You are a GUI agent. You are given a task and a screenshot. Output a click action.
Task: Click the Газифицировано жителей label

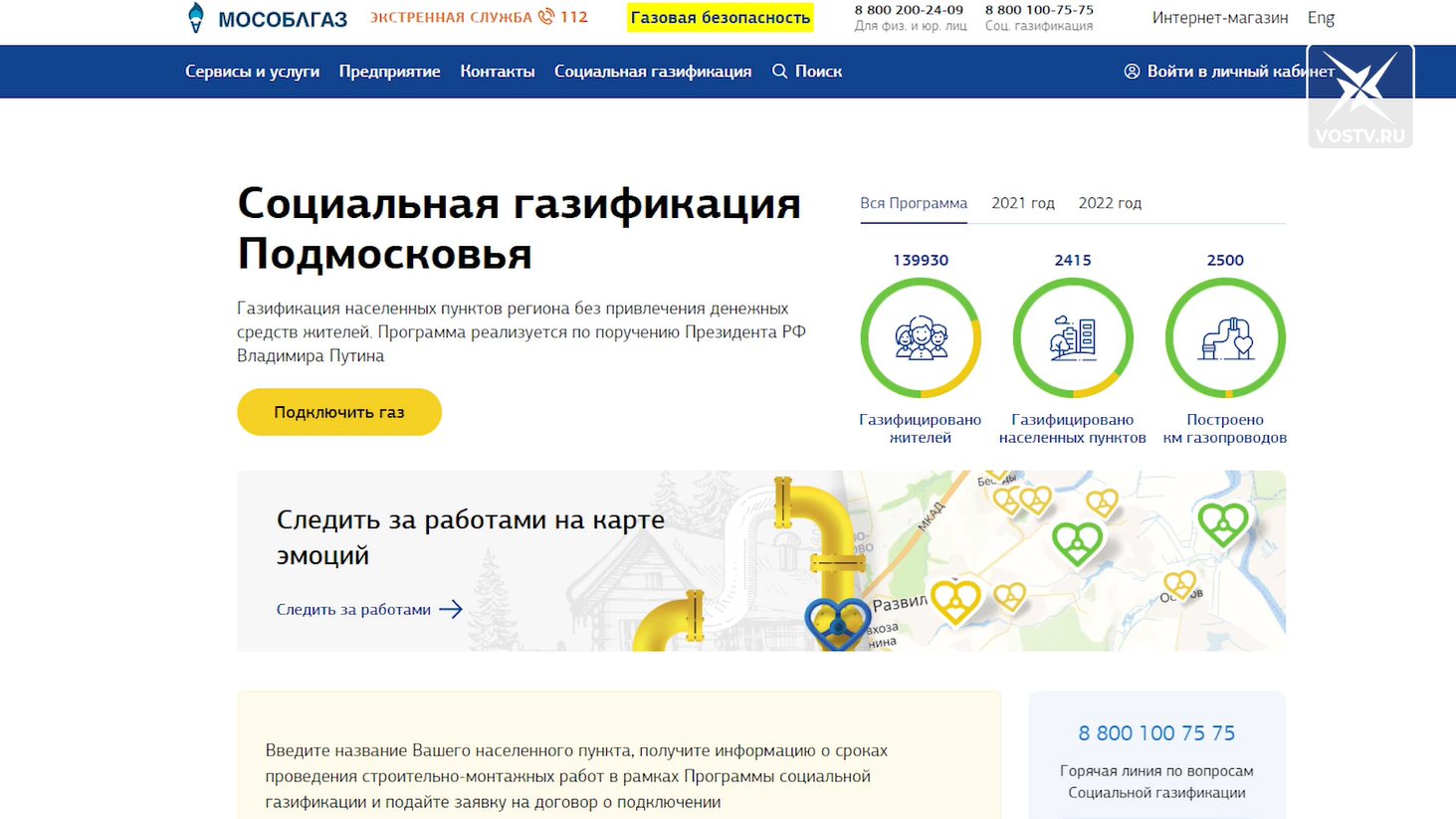point(921,429)
